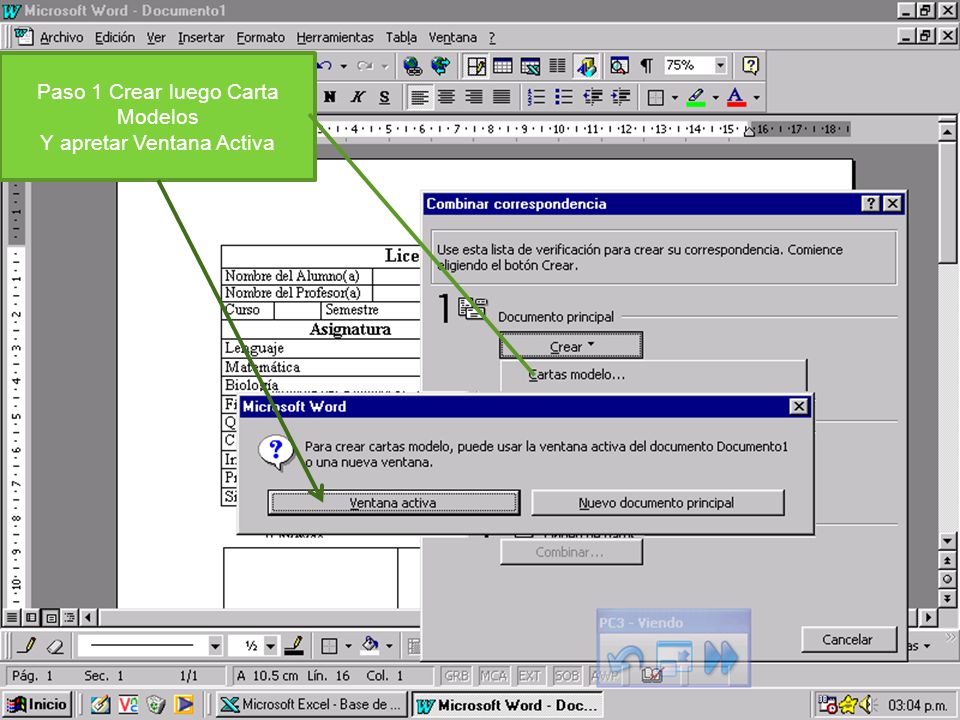Click the shading paint bucket icon
960x720 pixels.
pos(370,645)
